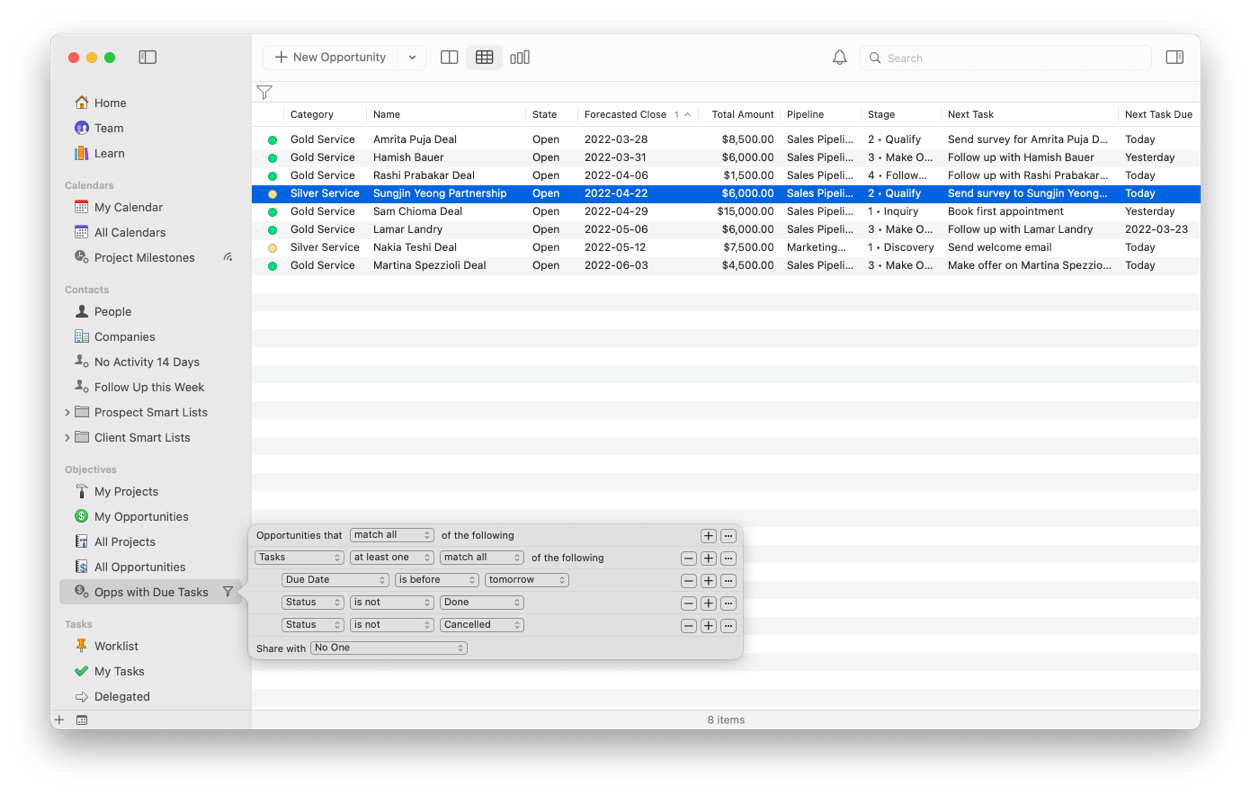Open the notifications bell

pyautogui.click(x=839, y=58)
